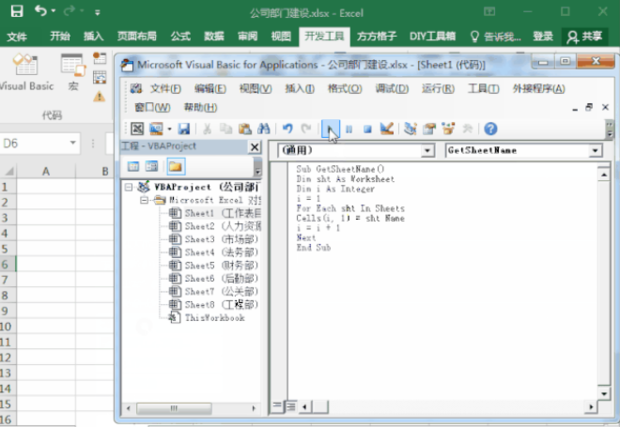This screenshot has height=427, width=620.
Task: Open Properties Window icon in VBA toolbar
Action: (x=429, y=128)
